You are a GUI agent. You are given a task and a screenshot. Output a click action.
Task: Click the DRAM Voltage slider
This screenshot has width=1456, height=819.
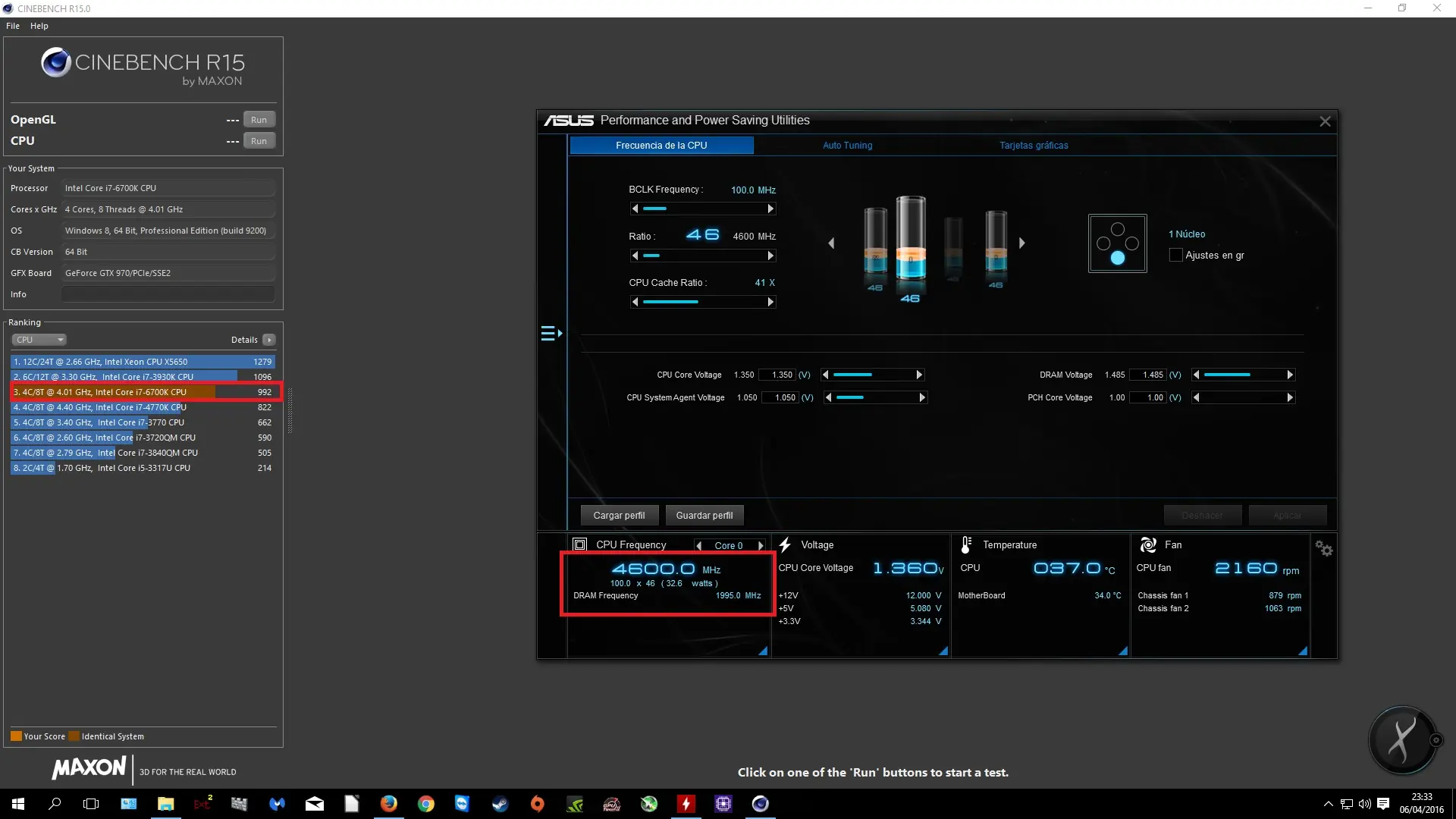point(1243,375)
